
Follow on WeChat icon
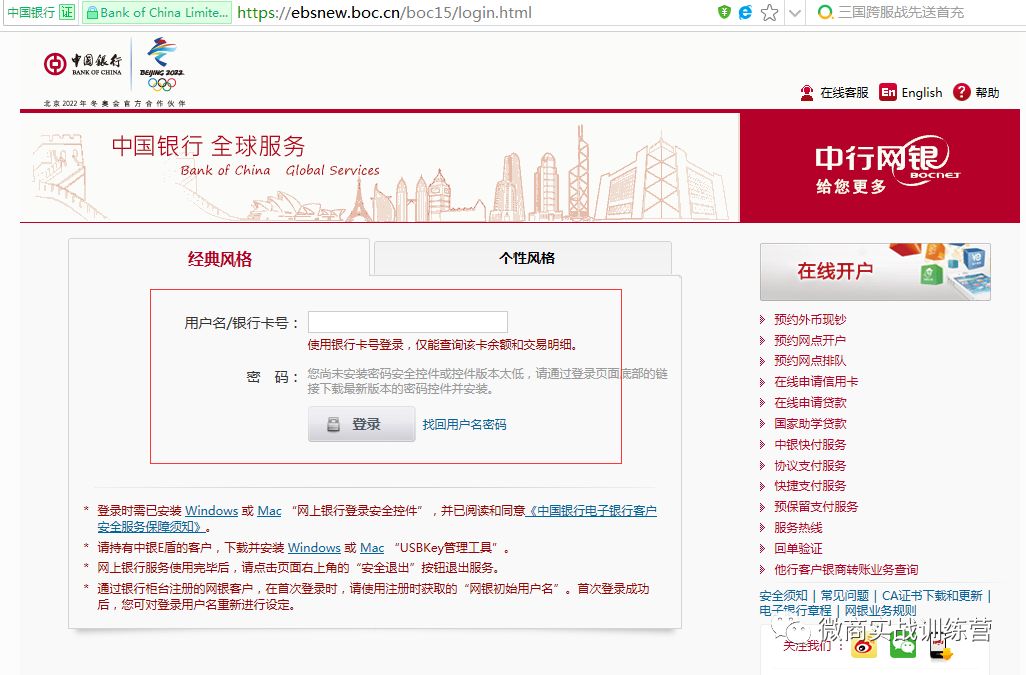[903, 646]
